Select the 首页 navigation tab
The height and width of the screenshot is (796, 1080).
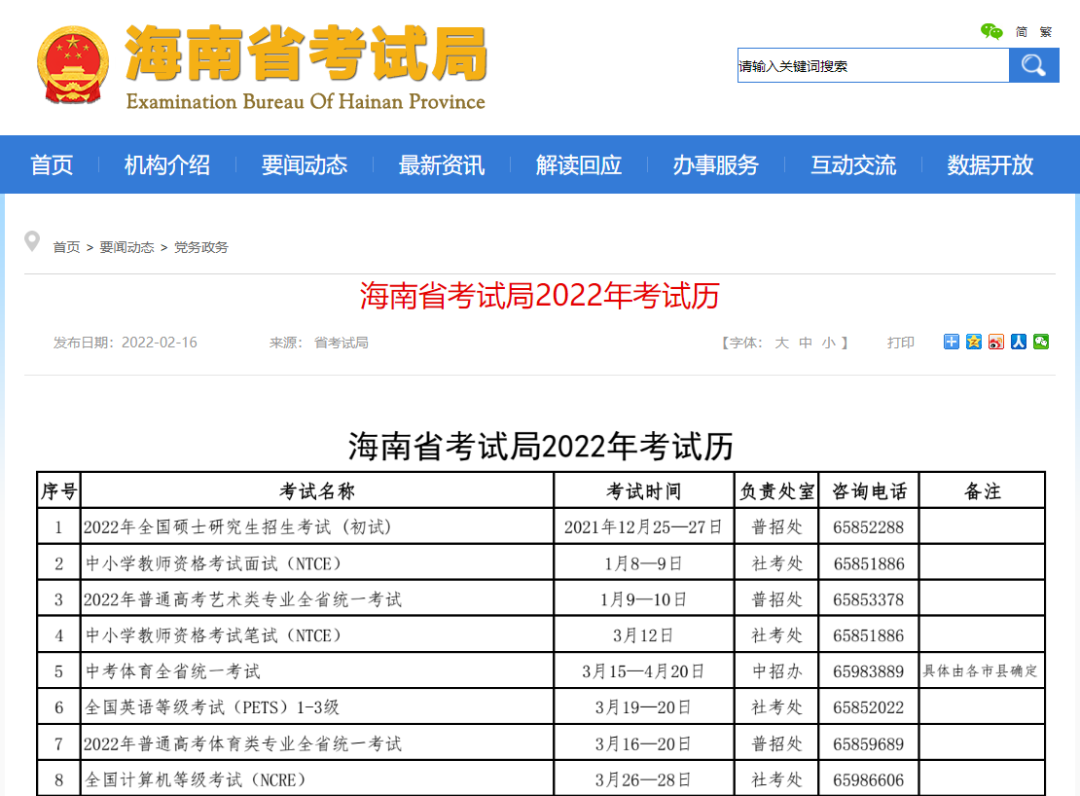51,165
